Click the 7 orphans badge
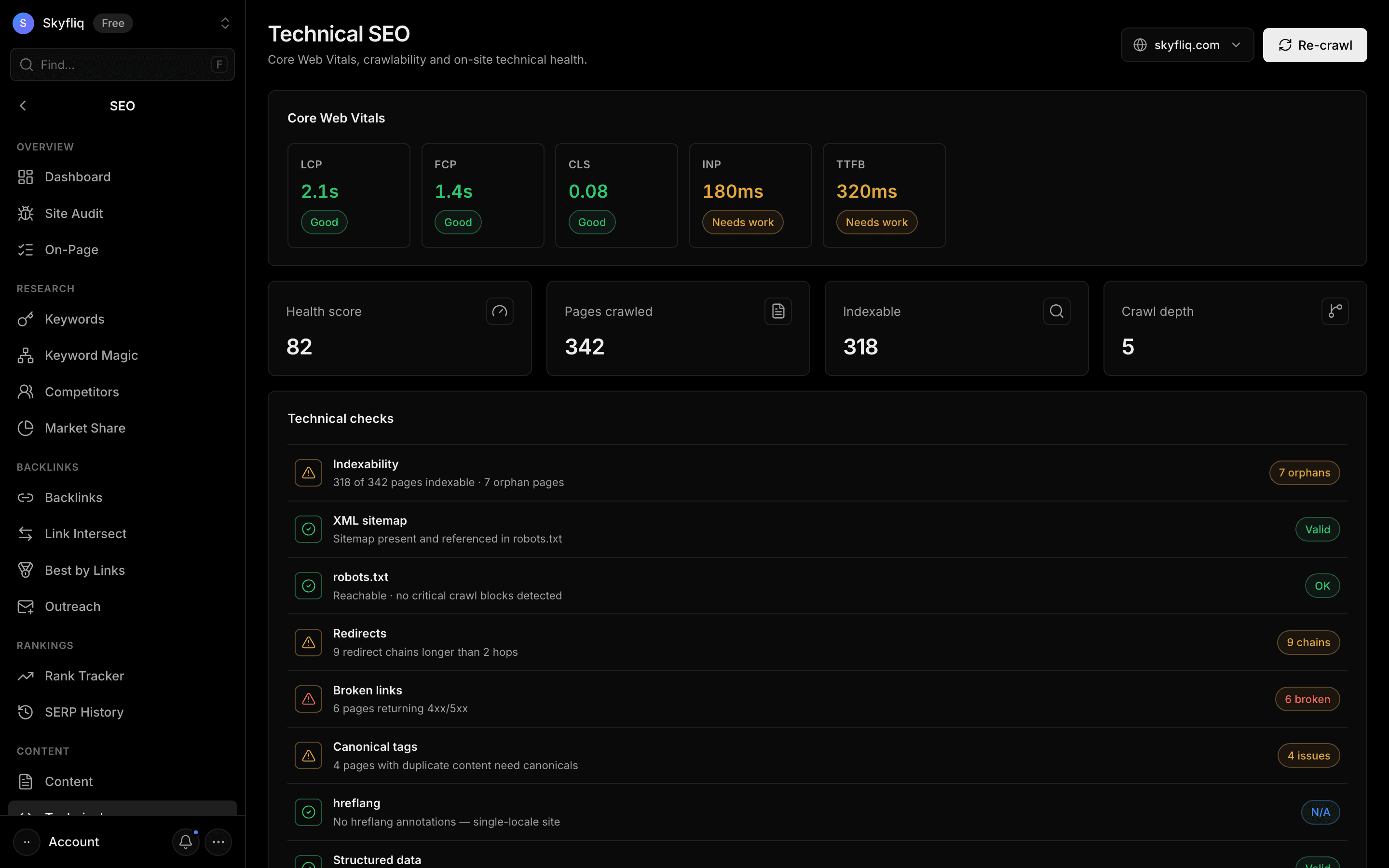1389x868 pixels. click(1304, 473)
